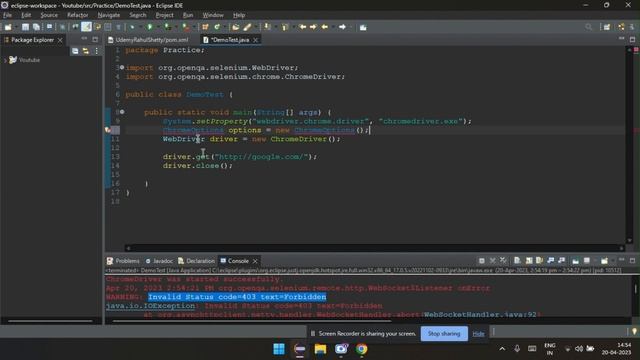Click the Open Type folder icon
The height and width of the screenshot is (360, 640).
(x=236, y=27)
